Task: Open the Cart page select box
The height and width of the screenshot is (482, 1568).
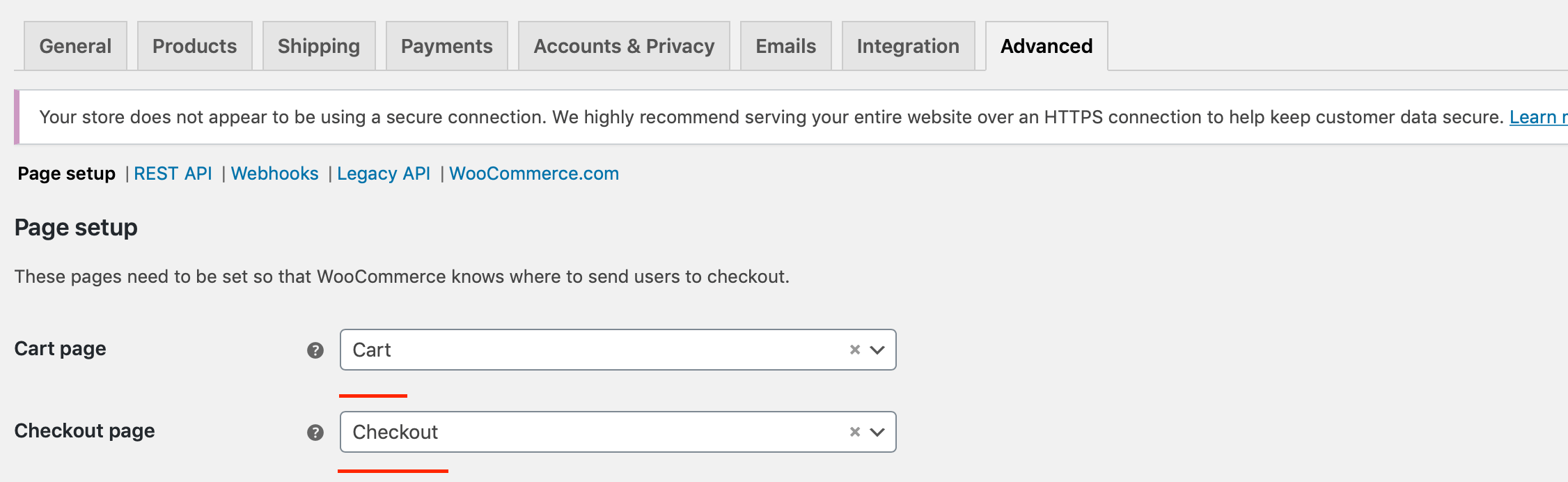Action: click(x=618, y=350)
